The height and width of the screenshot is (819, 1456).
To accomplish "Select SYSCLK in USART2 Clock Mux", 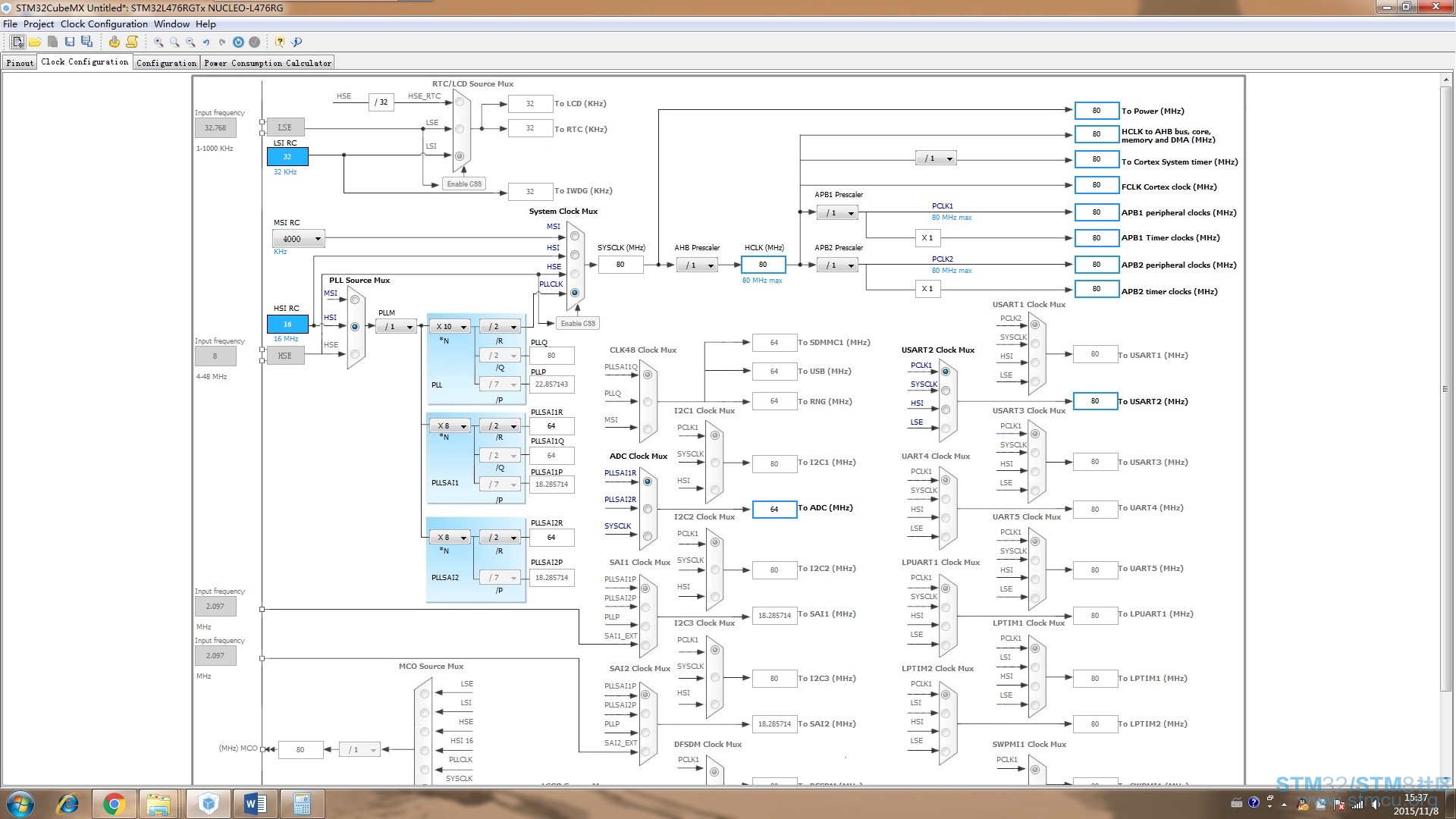I will point(946,391).
